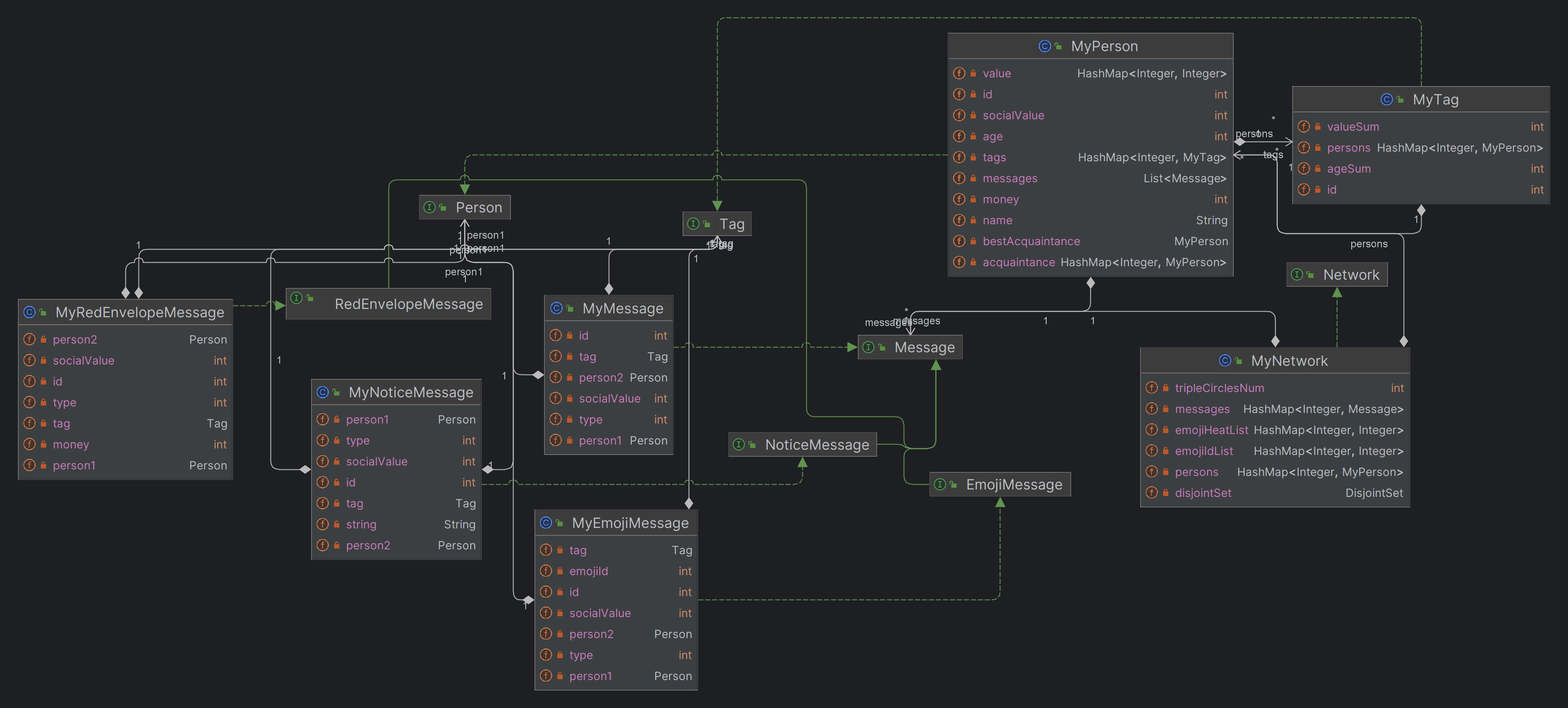
Task: Click the emojiId field in MyEmojiMessage
Action: pos(616,571)
